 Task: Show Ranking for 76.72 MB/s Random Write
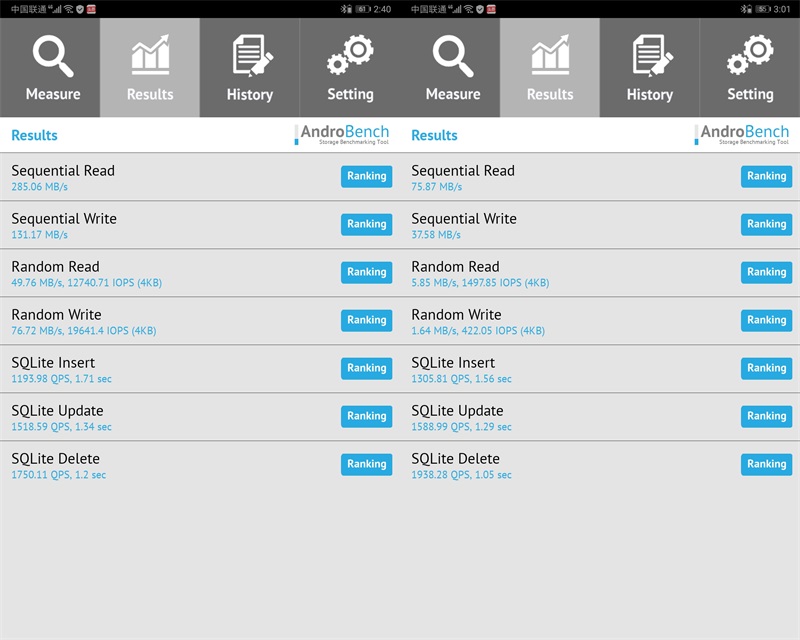pyautogui.click(x=366, y=320)
